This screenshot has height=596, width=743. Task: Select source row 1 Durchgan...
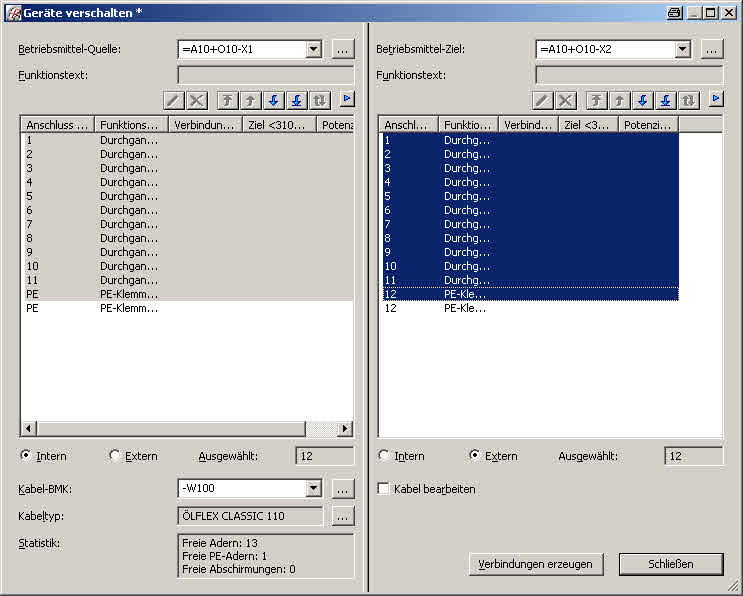pos(188,140)
